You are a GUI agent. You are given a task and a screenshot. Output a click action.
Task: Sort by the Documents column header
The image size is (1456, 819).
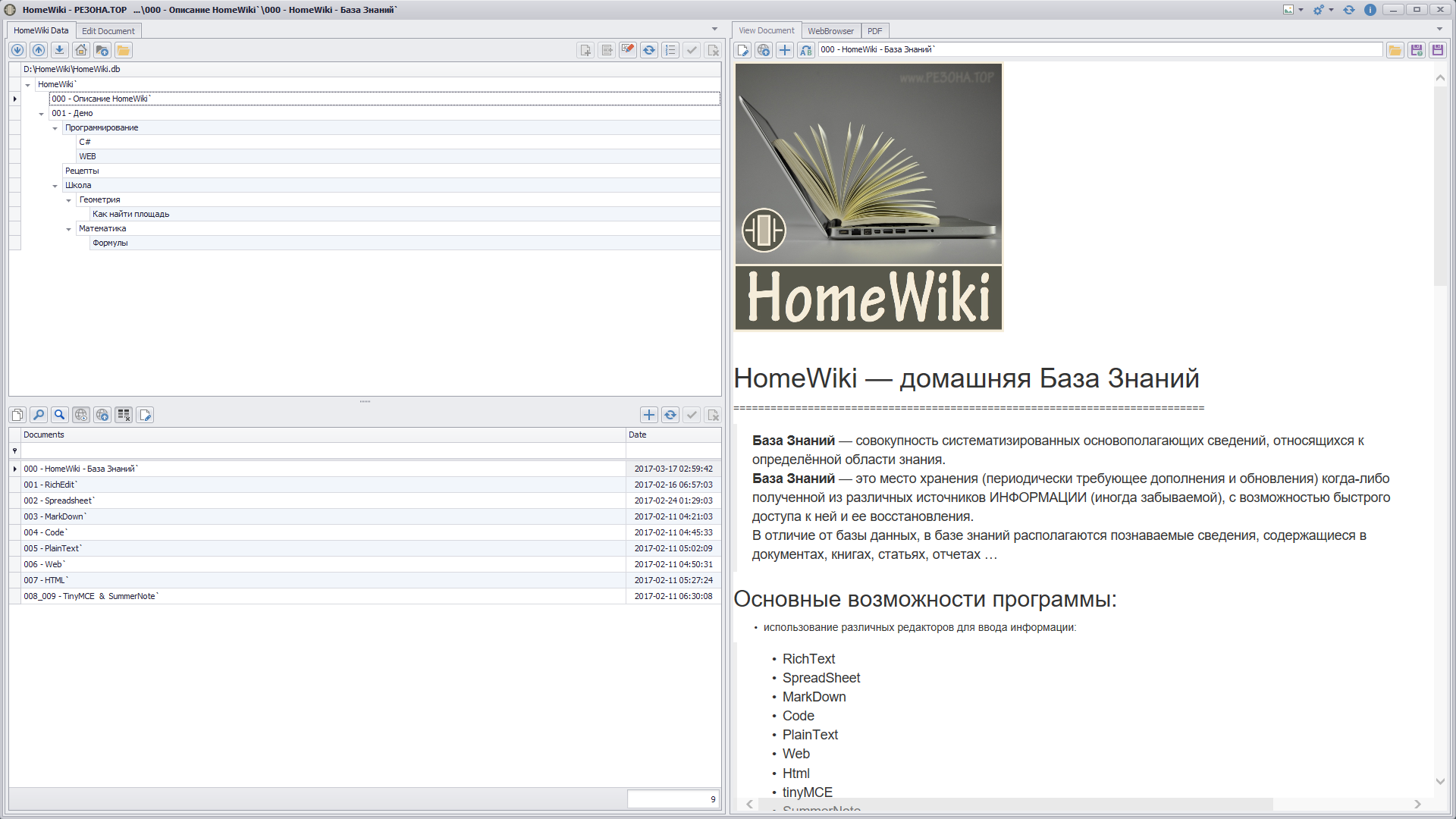[324, 435]
